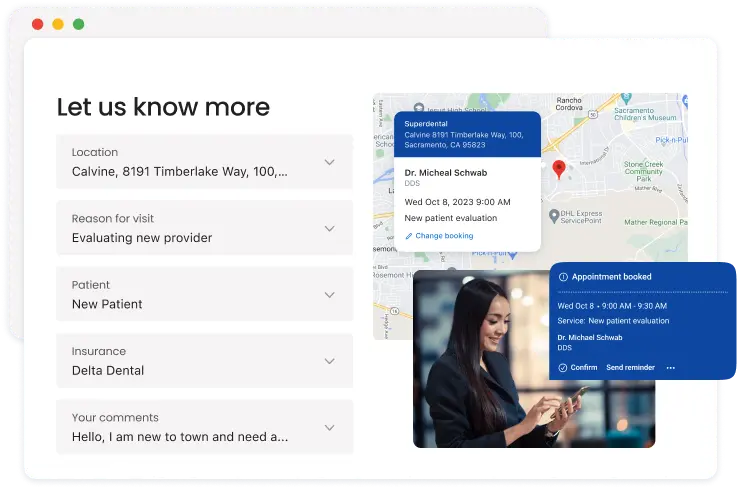Click the green maximize window dot

[x=78, y=24]
